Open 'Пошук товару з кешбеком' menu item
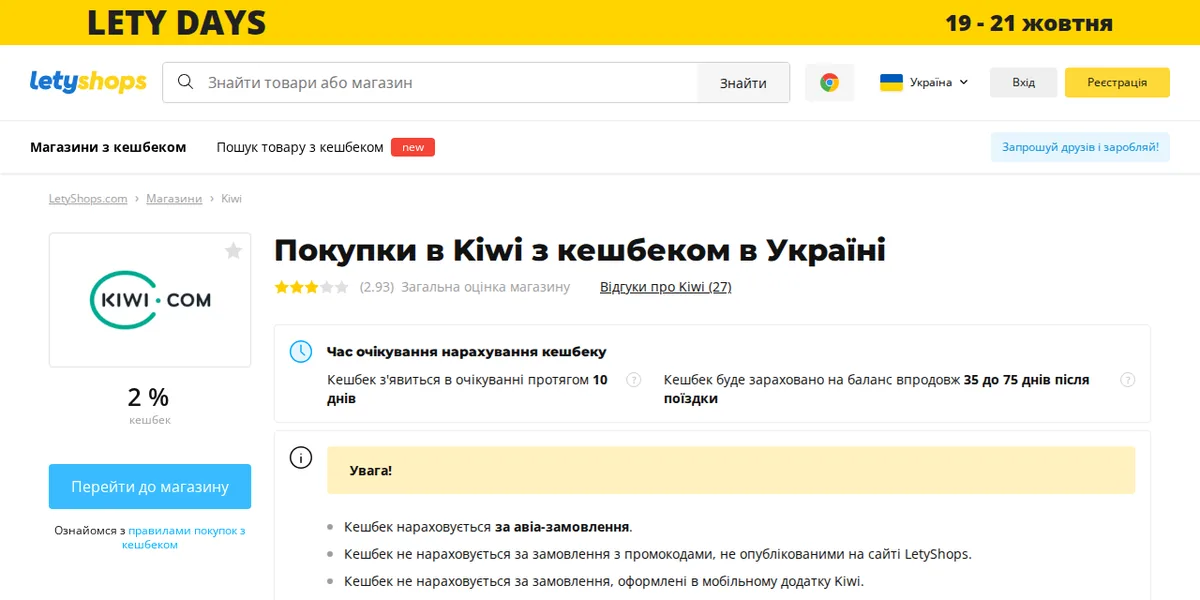This screenshot has width=1200, height=600. tap(300, 147)
